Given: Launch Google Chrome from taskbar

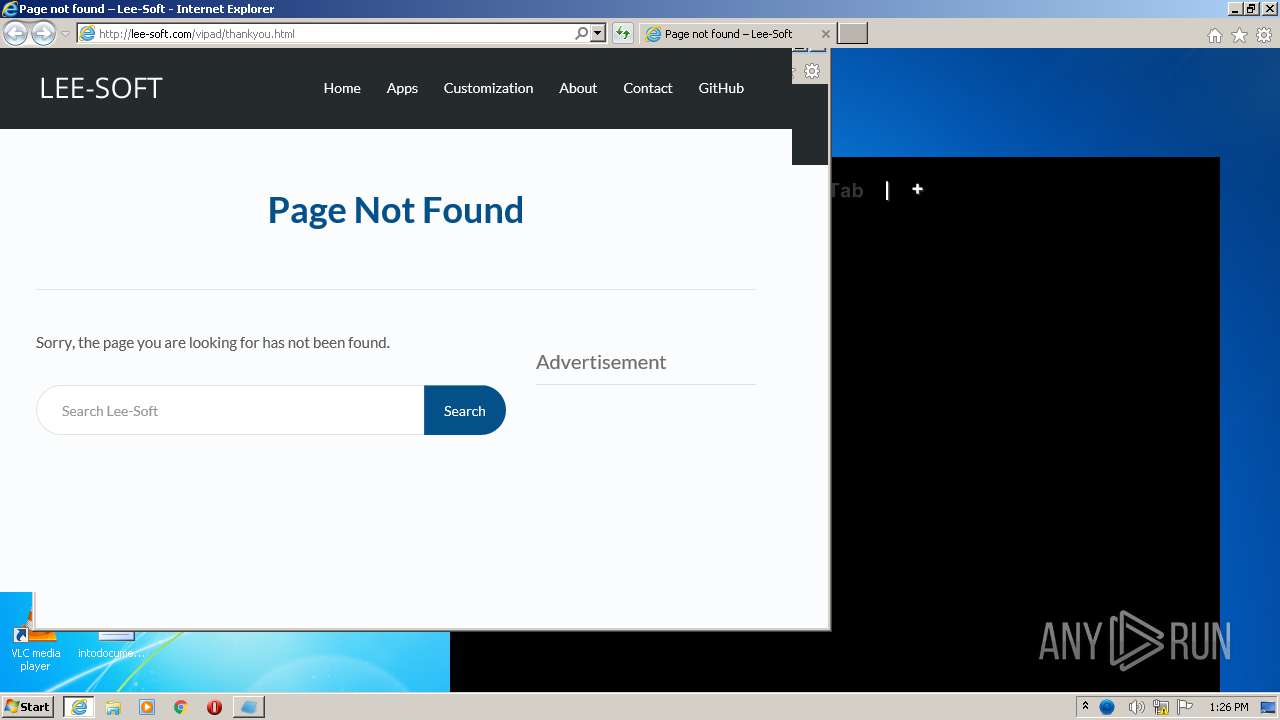Looking at the screenshot, I should click(180, 707).
